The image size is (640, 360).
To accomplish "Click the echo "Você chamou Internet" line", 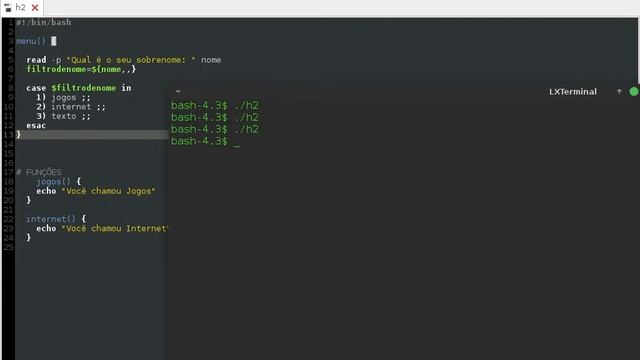I will pos(102,228).
